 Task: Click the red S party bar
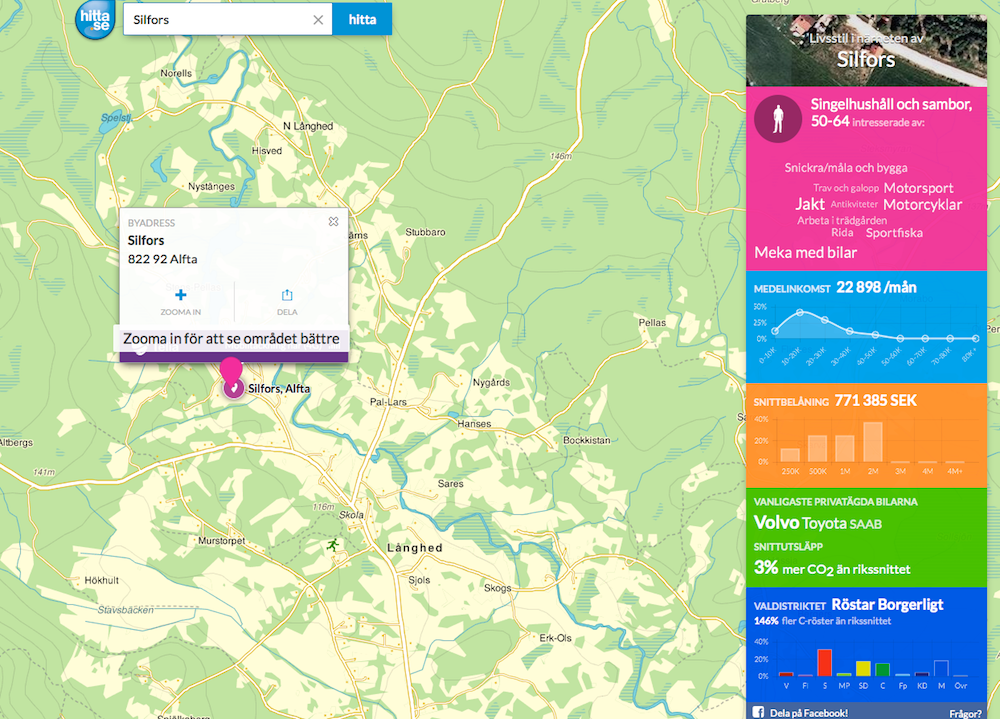[824, 662]
